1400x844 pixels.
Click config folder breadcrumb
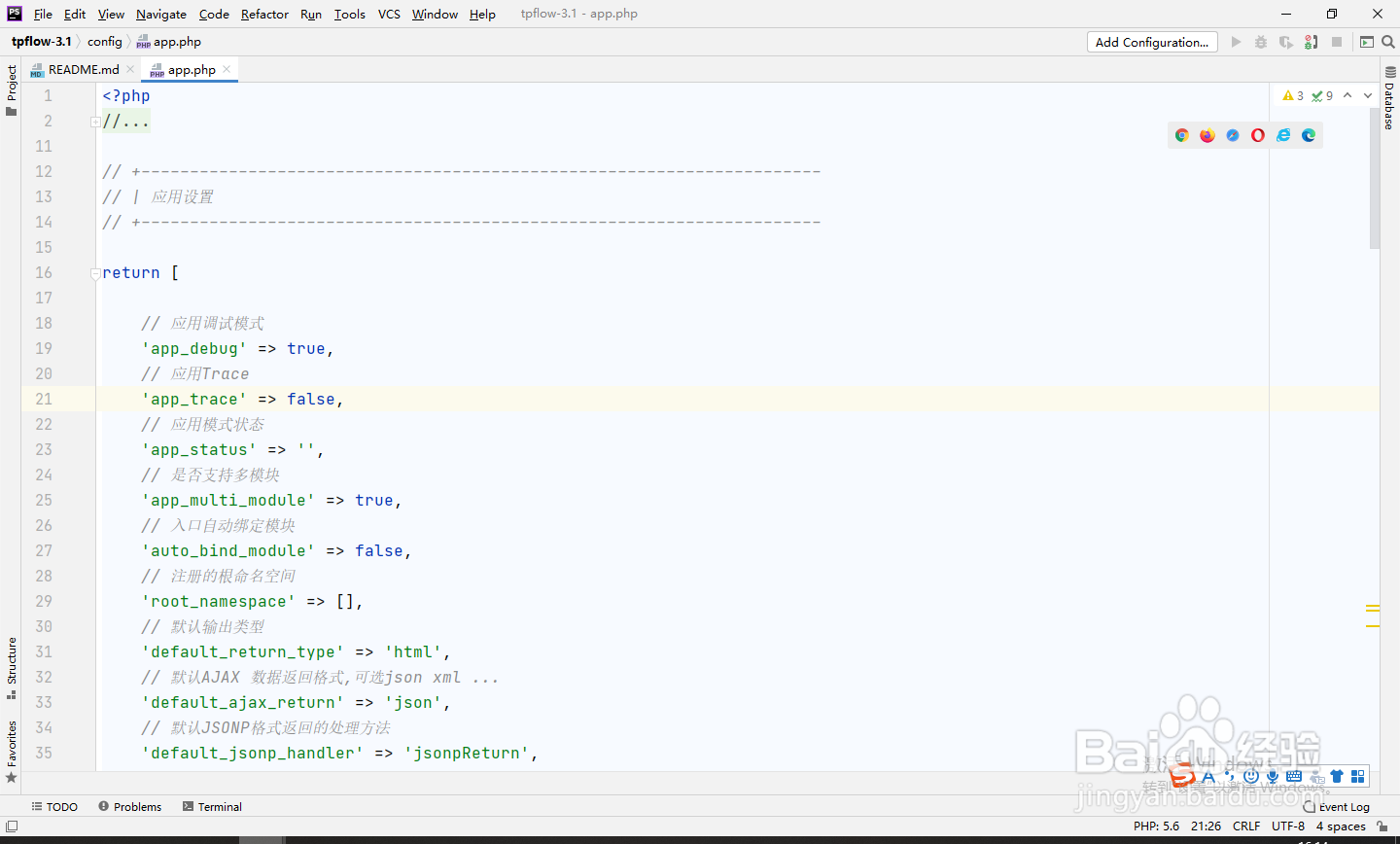pyautogui.click(x=105, y=42)
